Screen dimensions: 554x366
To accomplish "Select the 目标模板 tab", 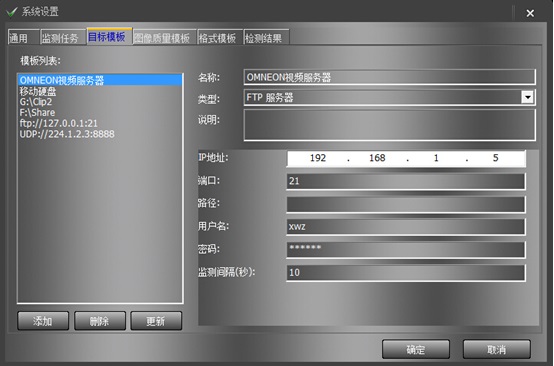I will 109,36.
